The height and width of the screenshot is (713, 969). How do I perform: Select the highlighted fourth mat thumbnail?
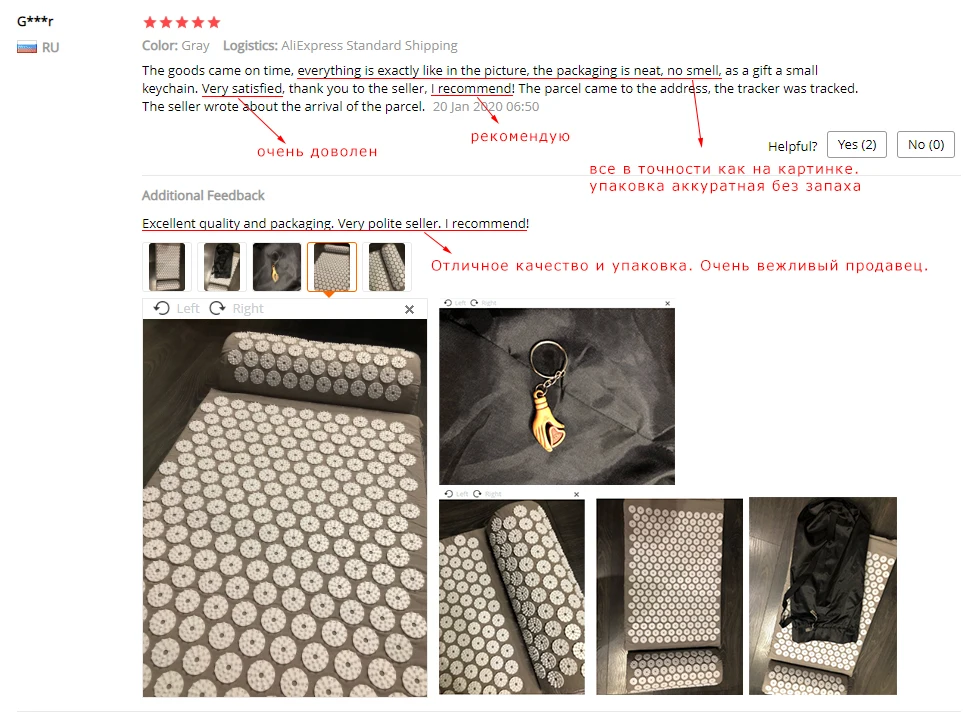click(x=332, y=267)
